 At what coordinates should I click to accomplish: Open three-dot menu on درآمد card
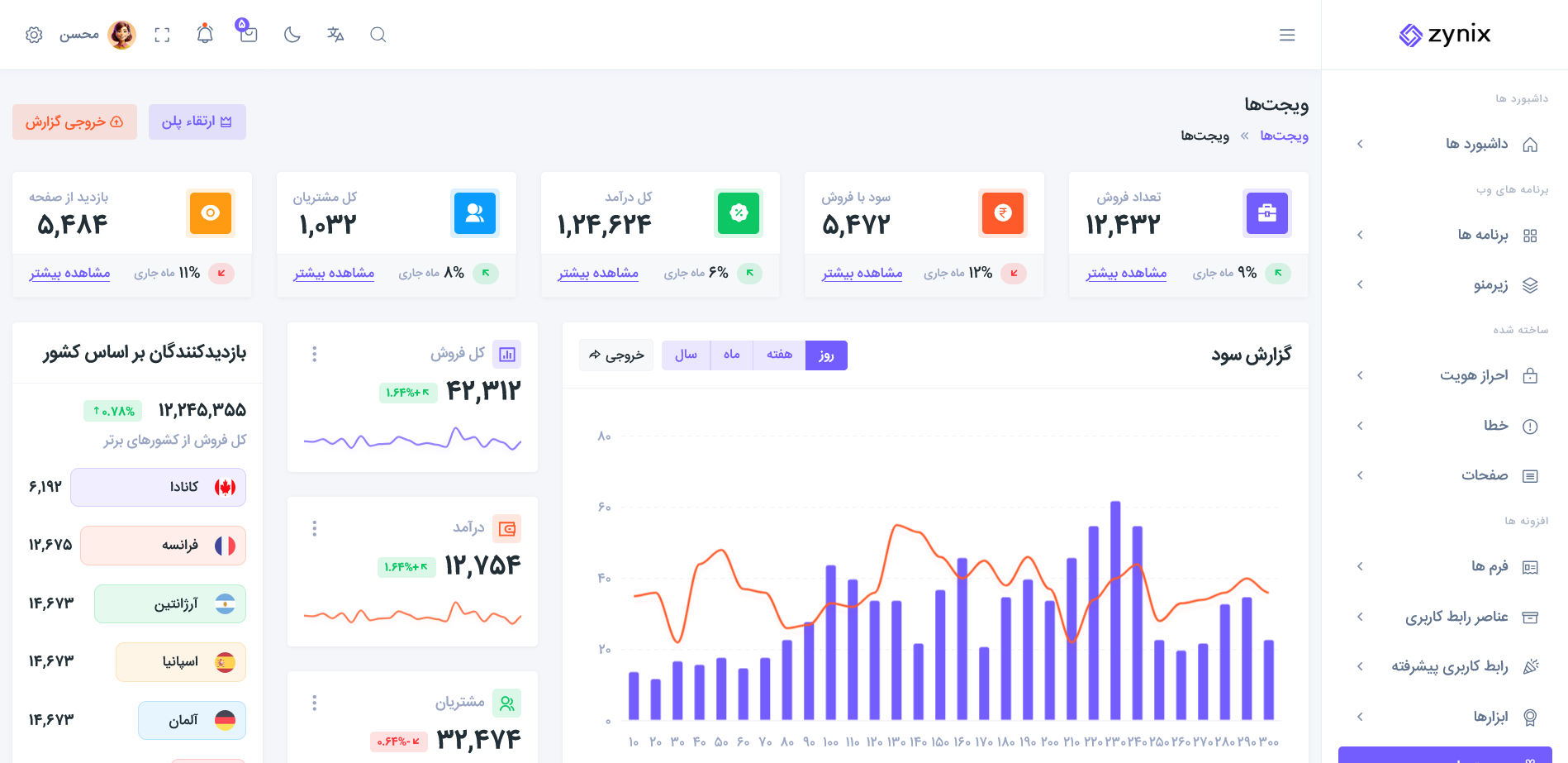[x=314, y=528]
